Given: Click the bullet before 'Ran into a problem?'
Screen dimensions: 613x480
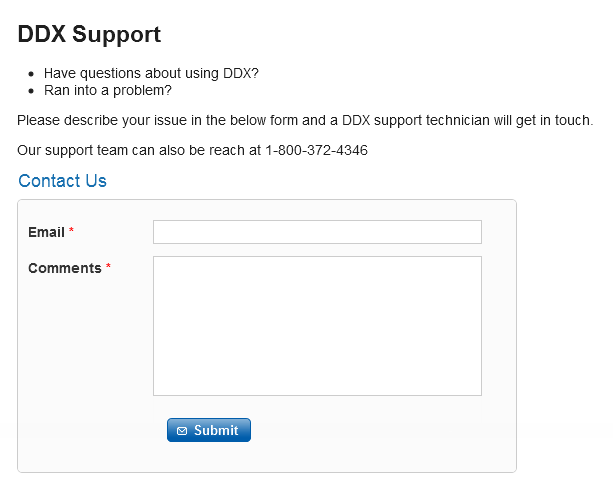Looking at the screenshot, I should click(33, 91).
